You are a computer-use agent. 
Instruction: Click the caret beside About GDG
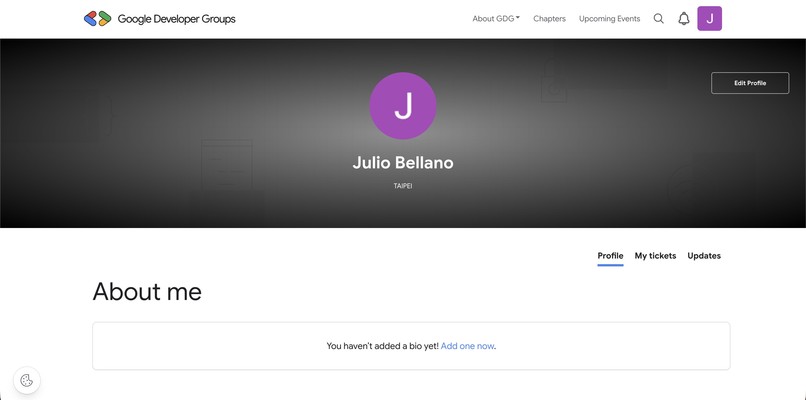518,18
